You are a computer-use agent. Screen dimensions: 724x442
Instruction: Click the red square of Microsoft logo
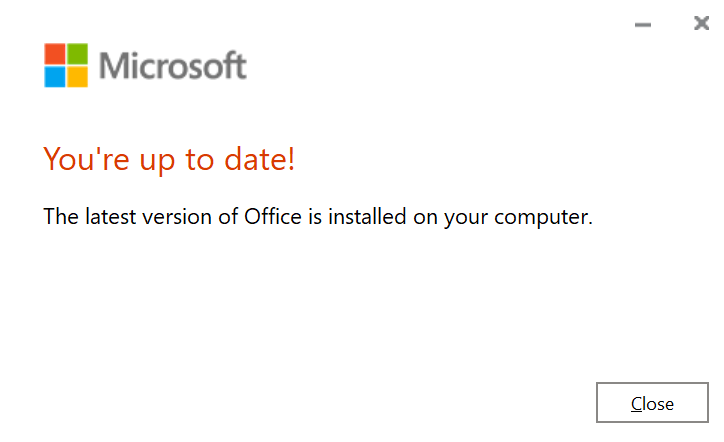(55, 53)
